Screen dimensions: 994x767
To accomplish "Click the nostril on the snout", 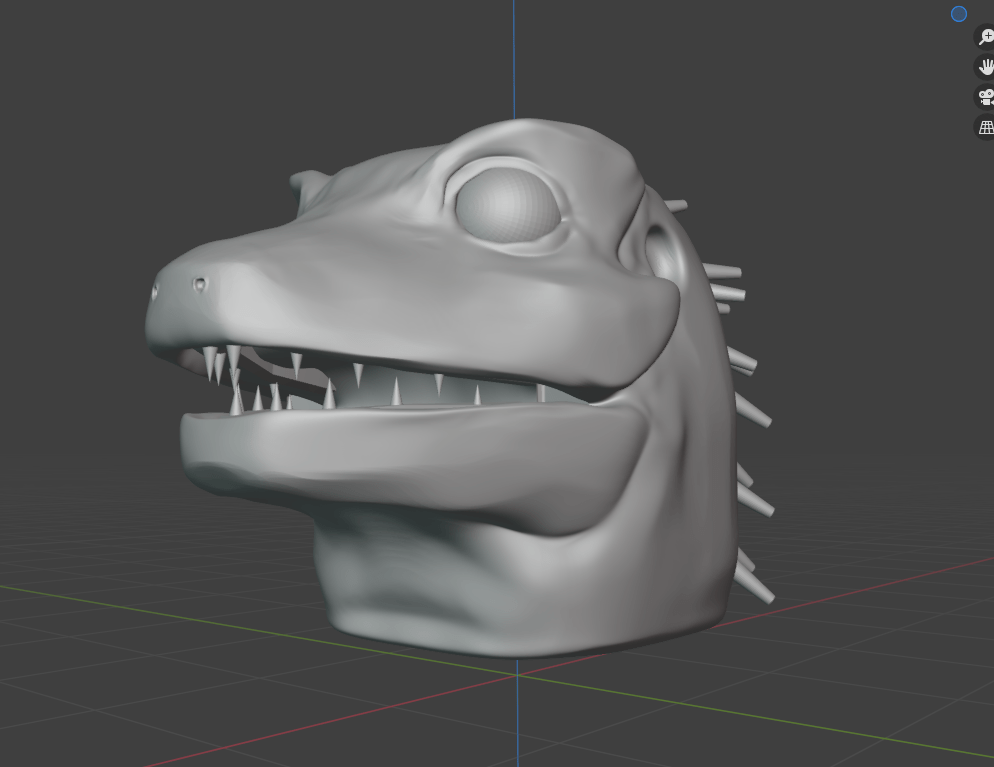I will (x=201, y=284).
